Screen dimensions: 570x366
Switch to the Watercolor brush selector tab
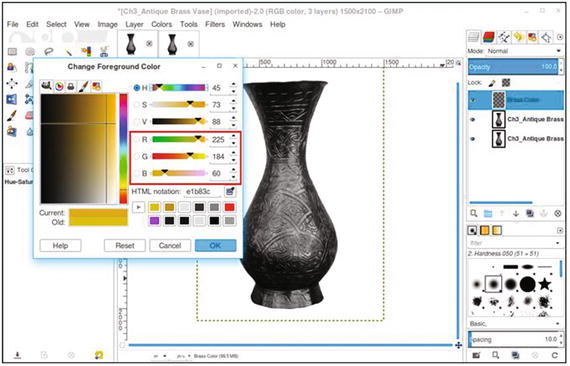click(84, 87)
